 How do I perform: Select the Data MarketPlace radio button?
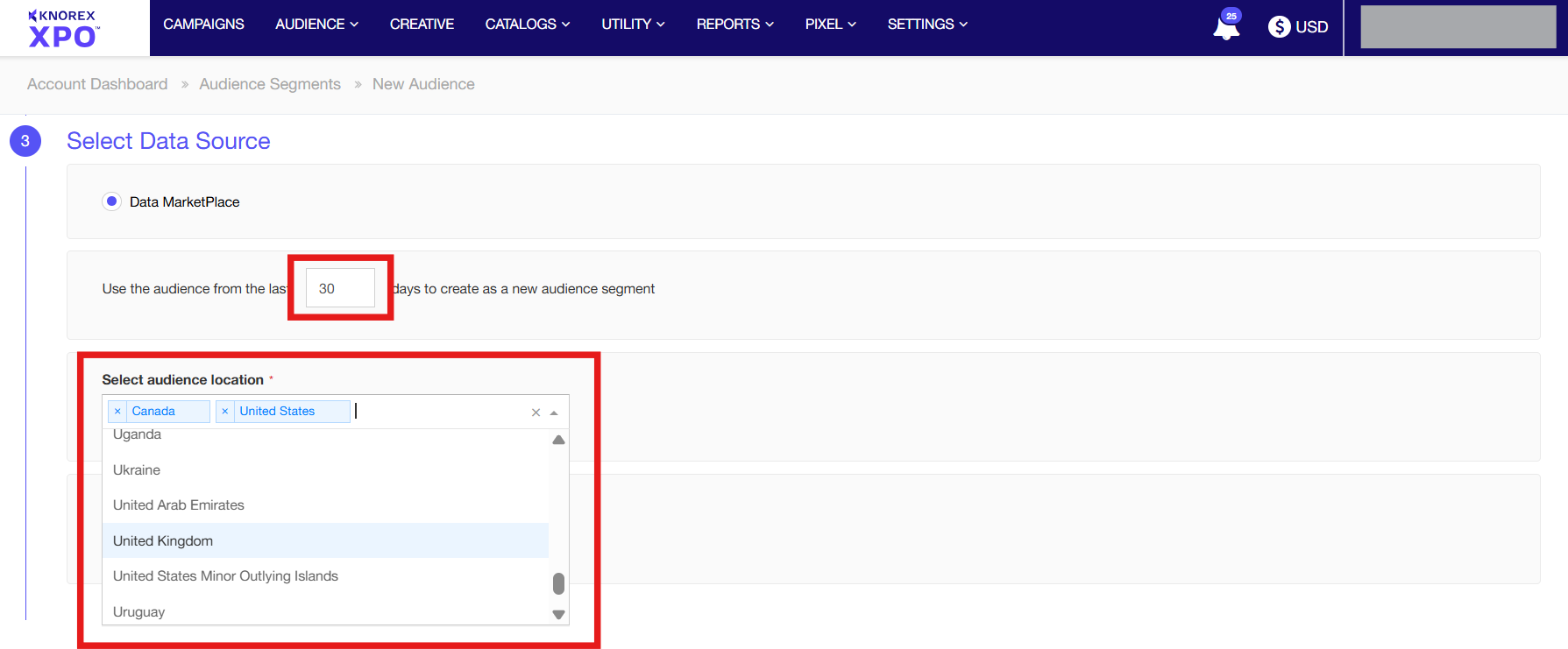(x=111, y=201)
